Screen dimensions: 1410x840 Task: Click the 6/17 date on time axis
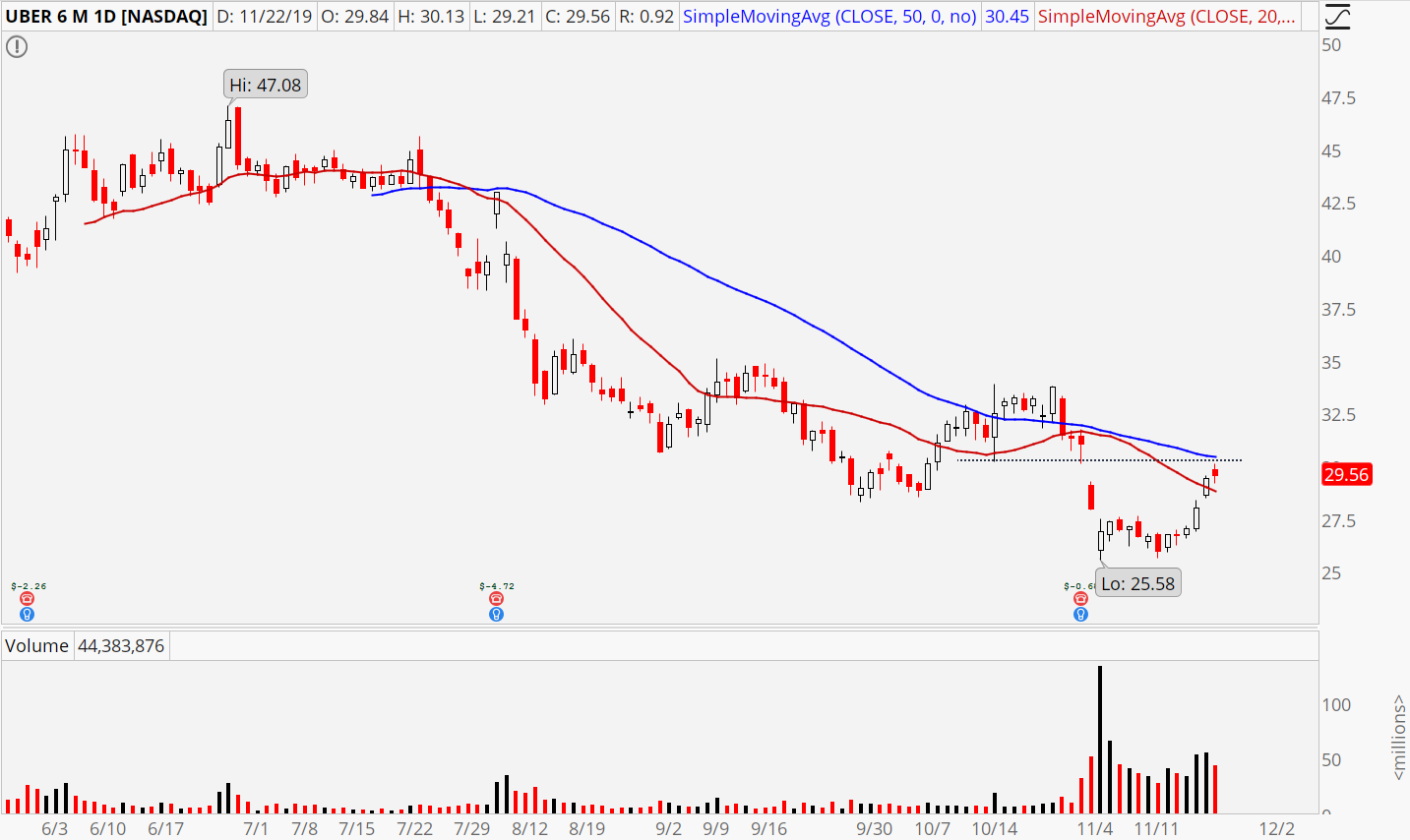click(x=166, y=828)
